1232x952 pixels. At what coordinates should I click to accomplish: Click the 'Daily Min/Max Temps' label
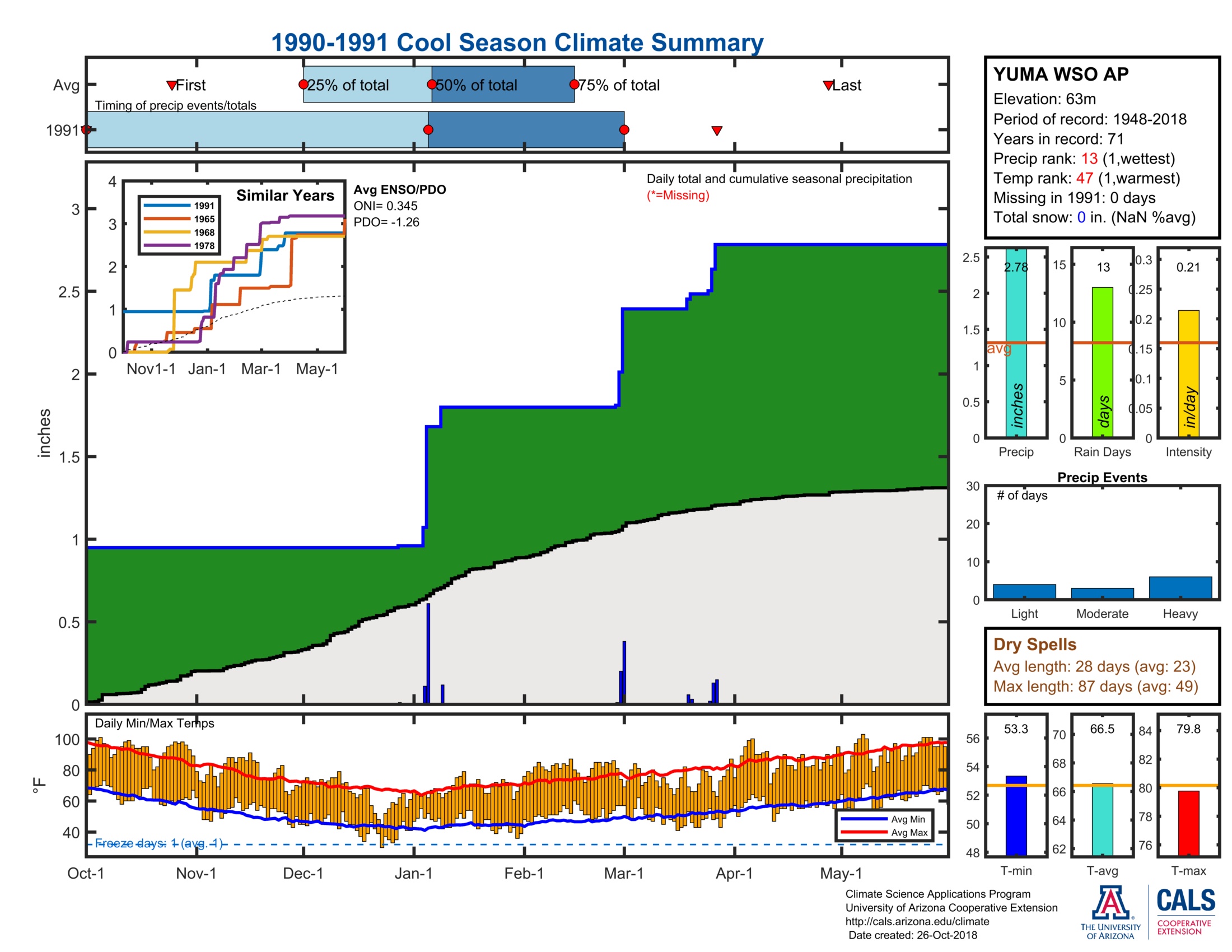click(155, 723)
